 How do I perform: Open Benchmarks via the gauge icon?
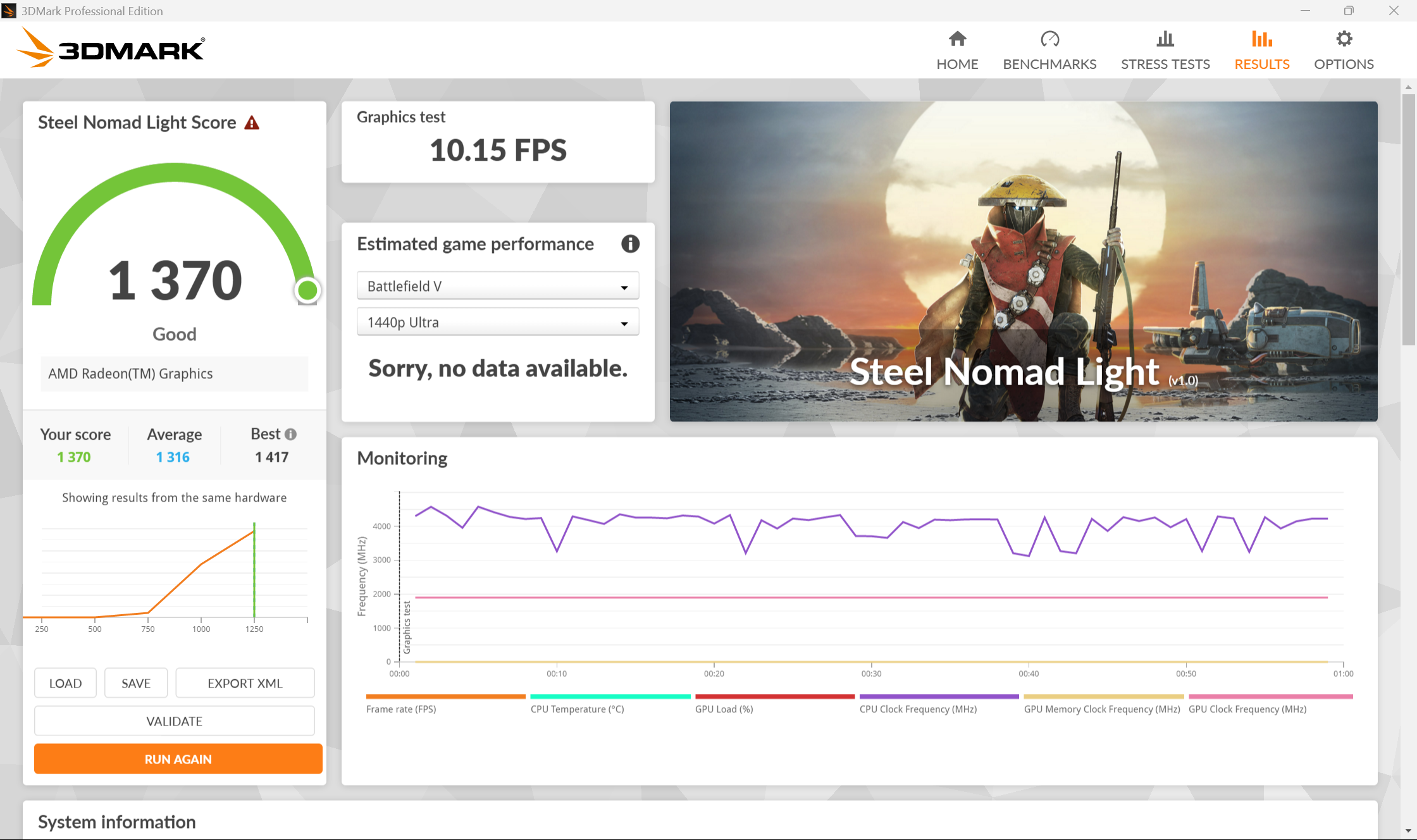[1049, 39]
